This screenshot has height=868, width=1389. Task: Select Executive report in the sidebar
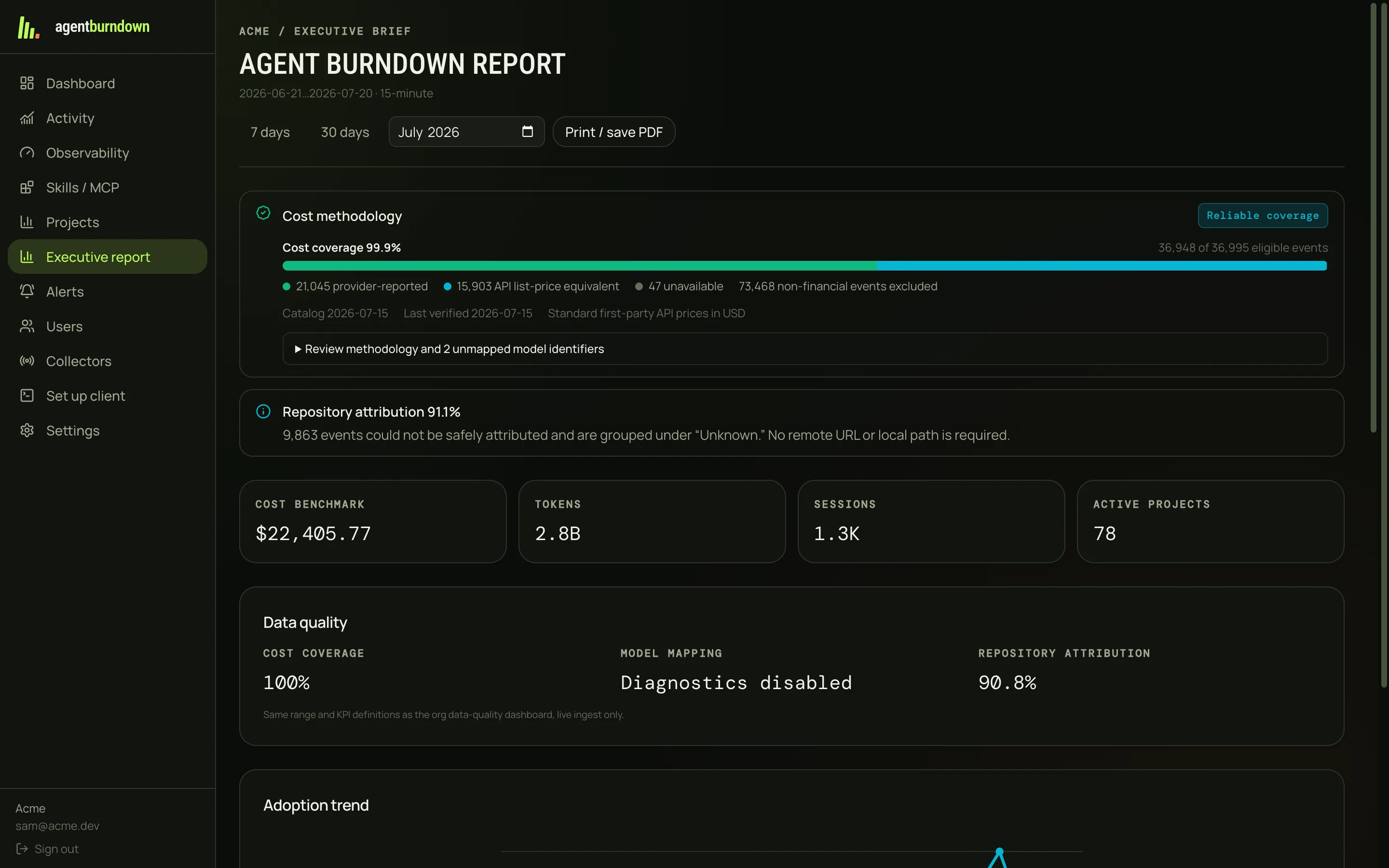click(x=108, y=257)
